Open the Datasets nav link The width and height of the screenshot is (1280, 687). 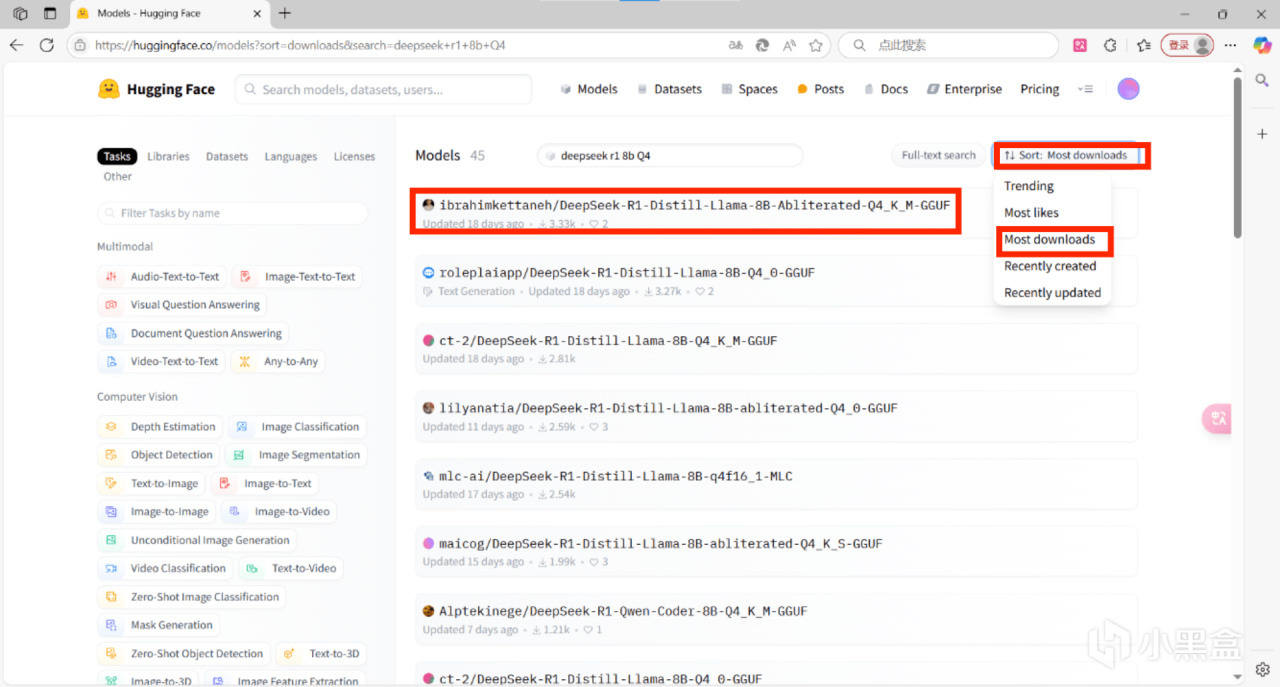(x=669, y=89)
